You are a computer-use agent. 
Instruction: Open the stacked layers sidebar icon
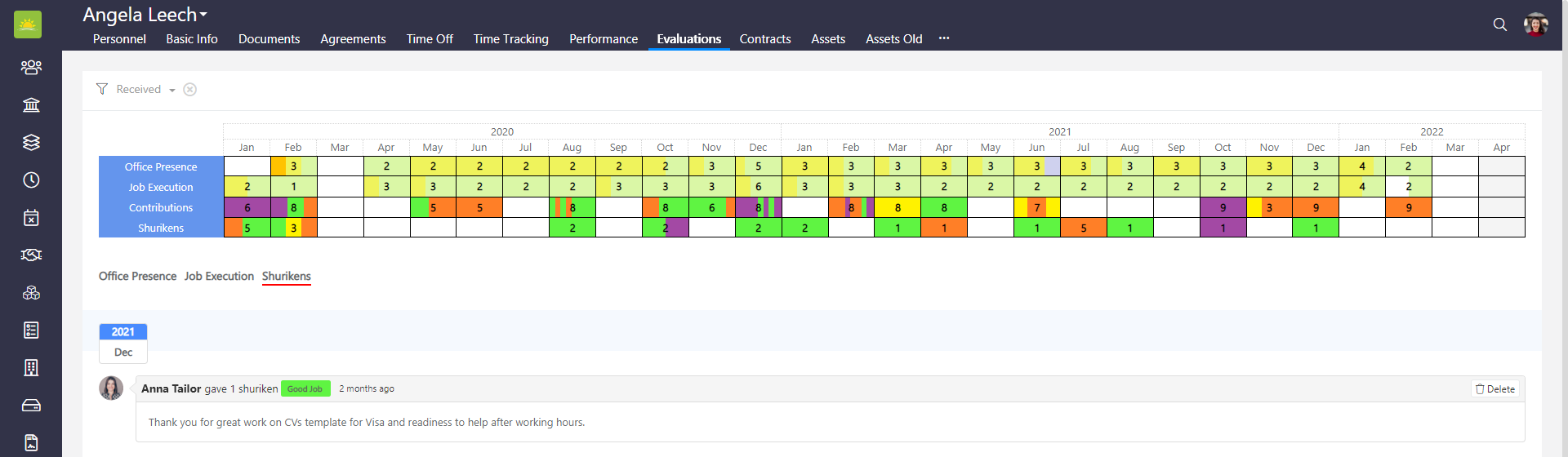(31, 142)
